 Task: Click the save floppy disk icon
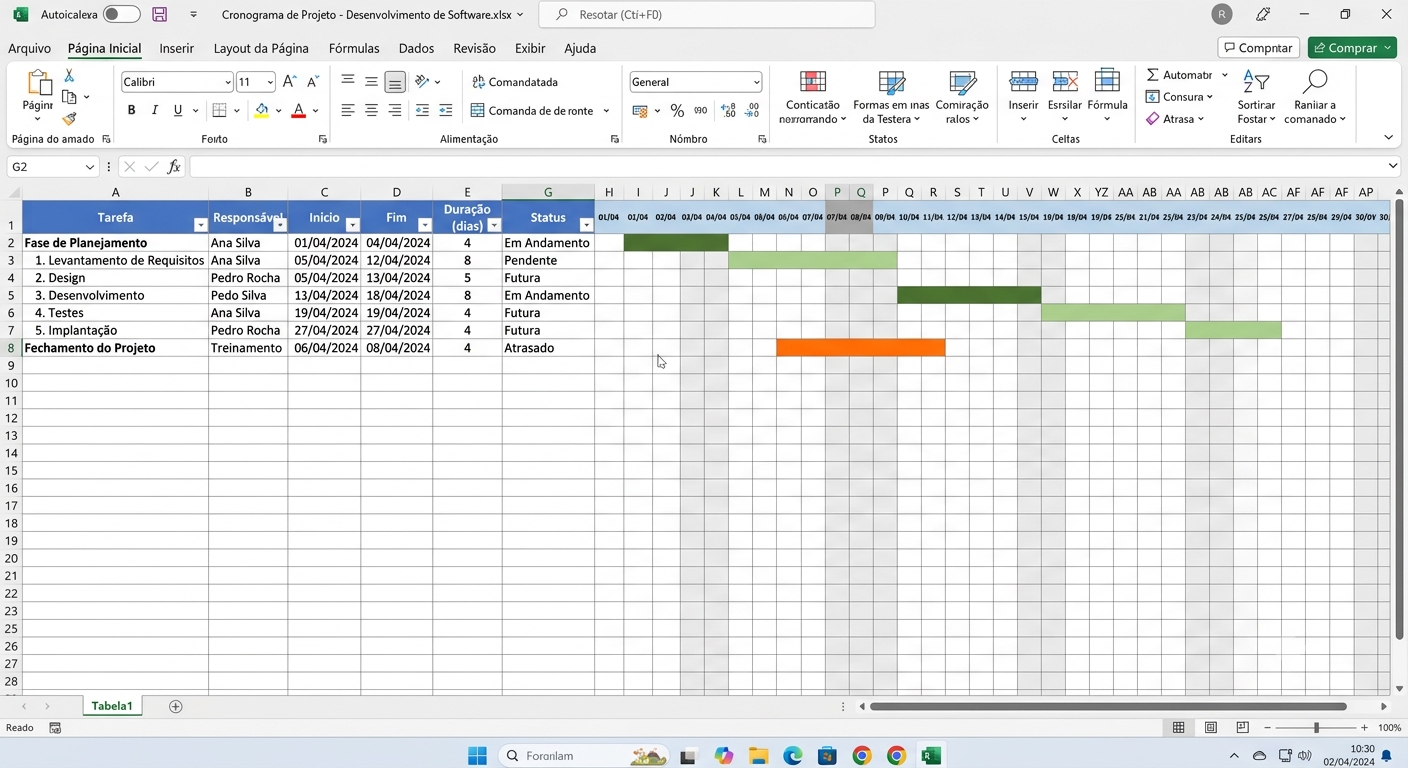pyautogui.click(x=159, y=14)
